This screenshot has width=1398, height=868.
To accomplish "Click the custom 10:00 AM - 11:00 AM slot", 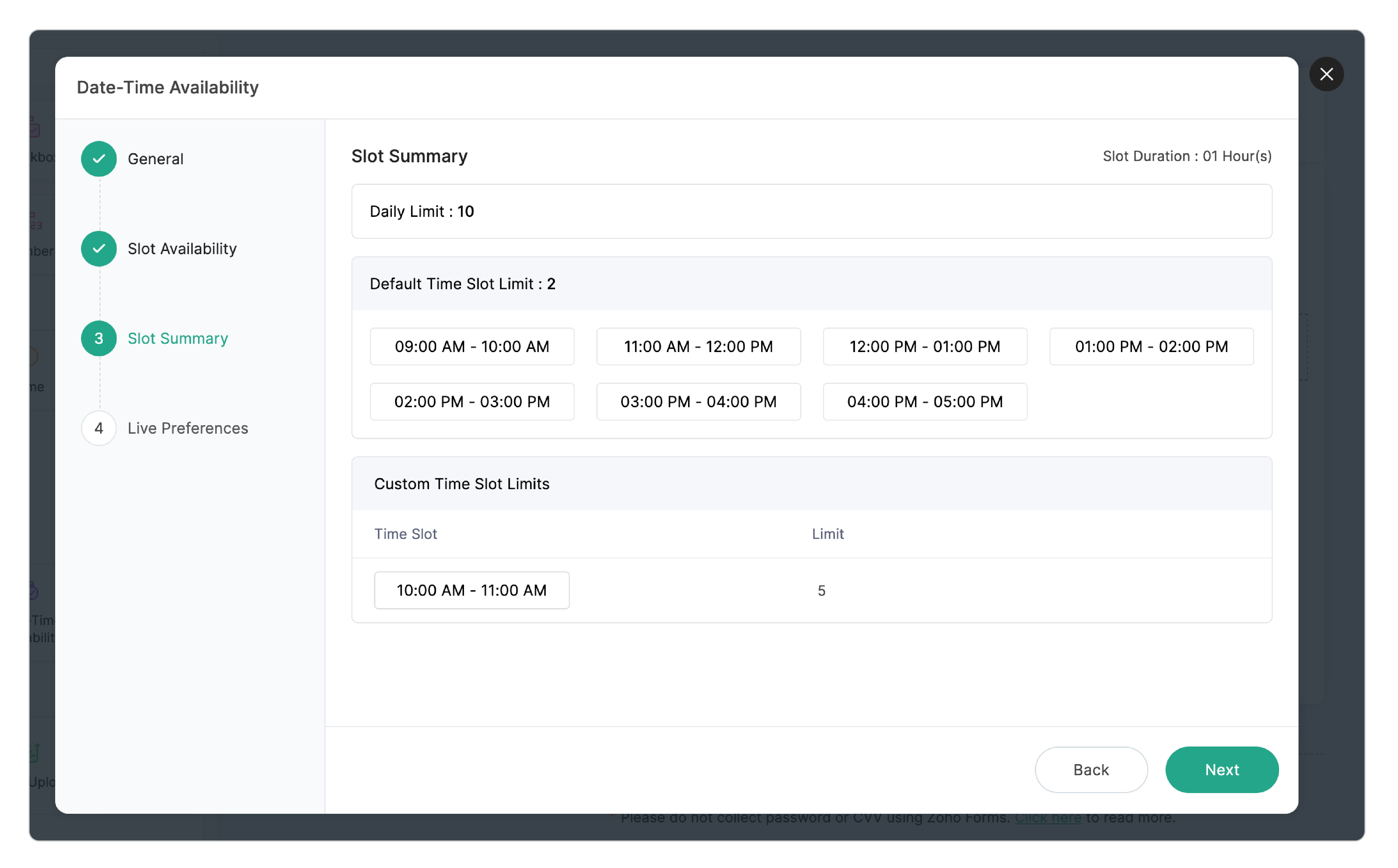I will (x=472, y=590).
